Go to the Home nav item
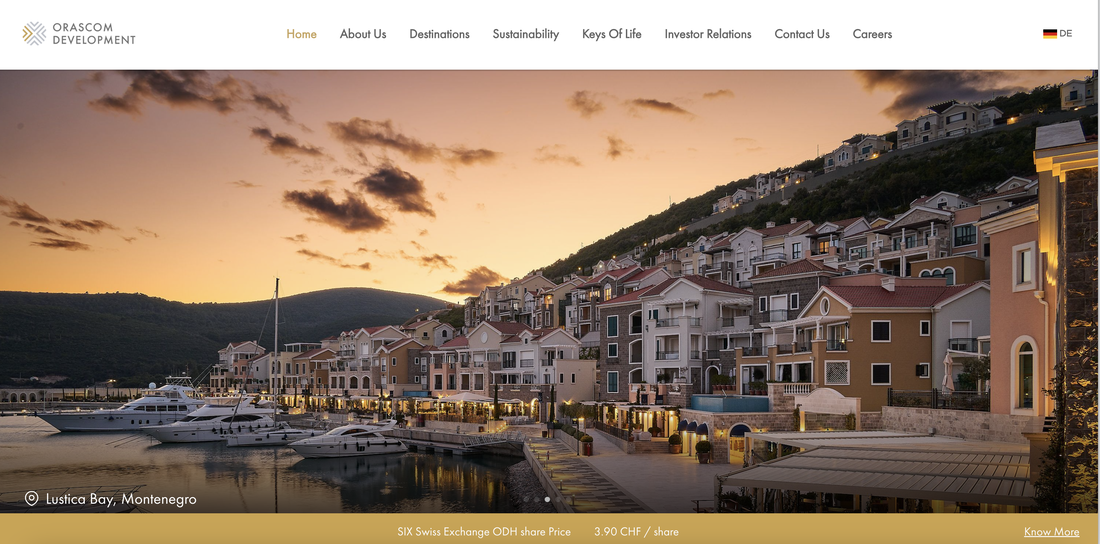Viewport: 1100px width, 544px height. click(301, 34)
